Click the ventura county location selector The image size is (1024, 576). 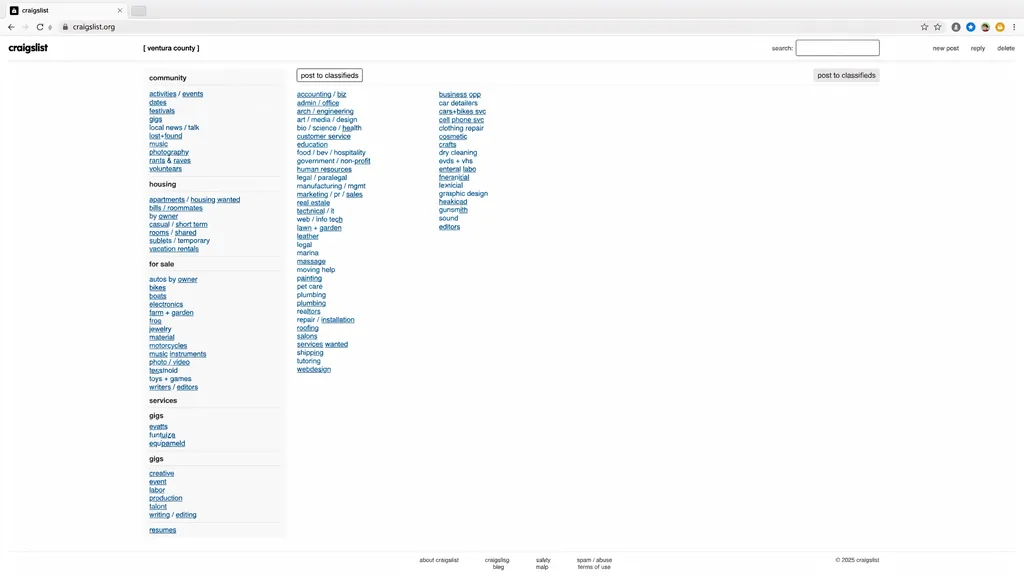(x=171, y=48)
